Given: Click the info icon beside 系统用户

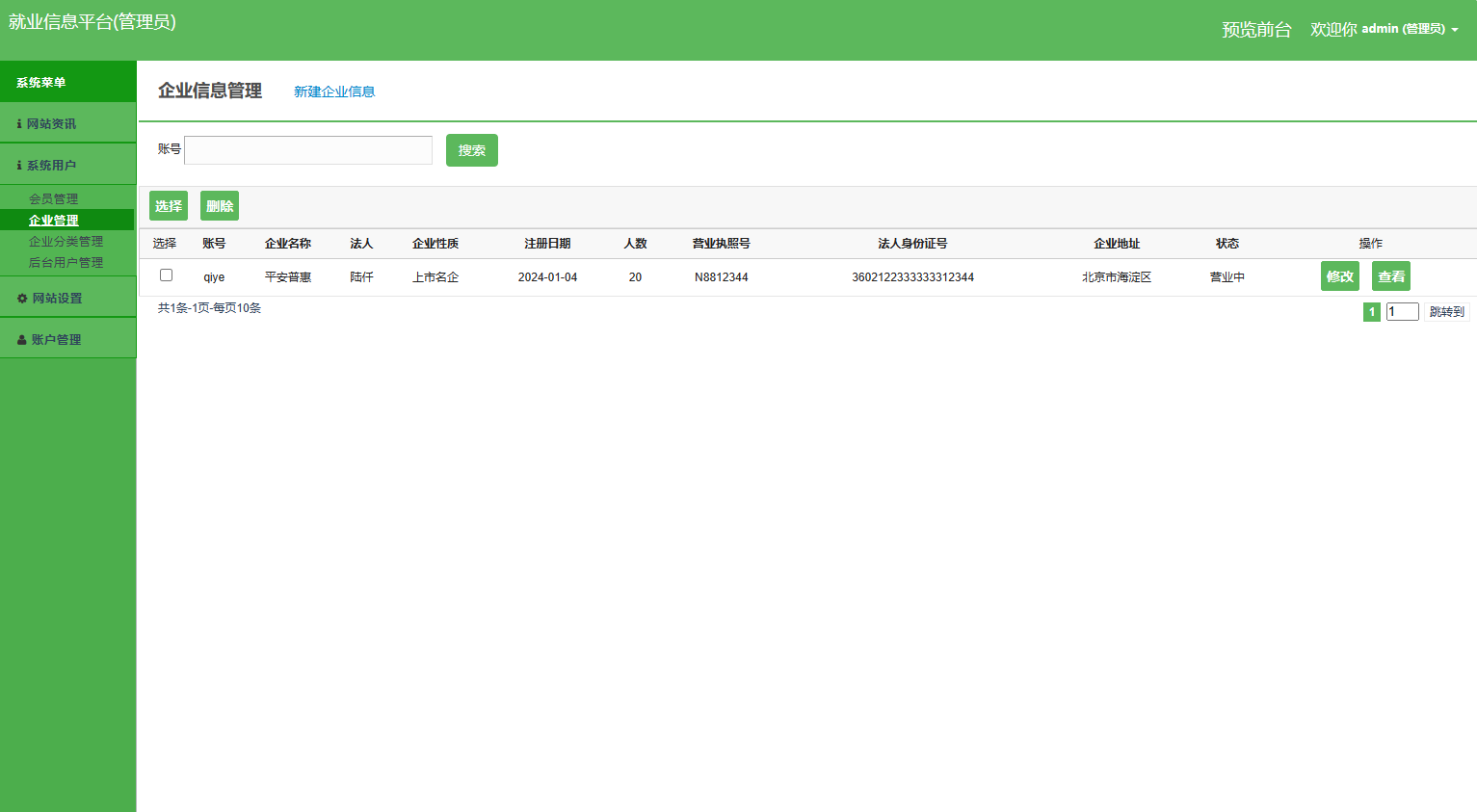Looking at the screenshot, I should click(x=19, y=166).
